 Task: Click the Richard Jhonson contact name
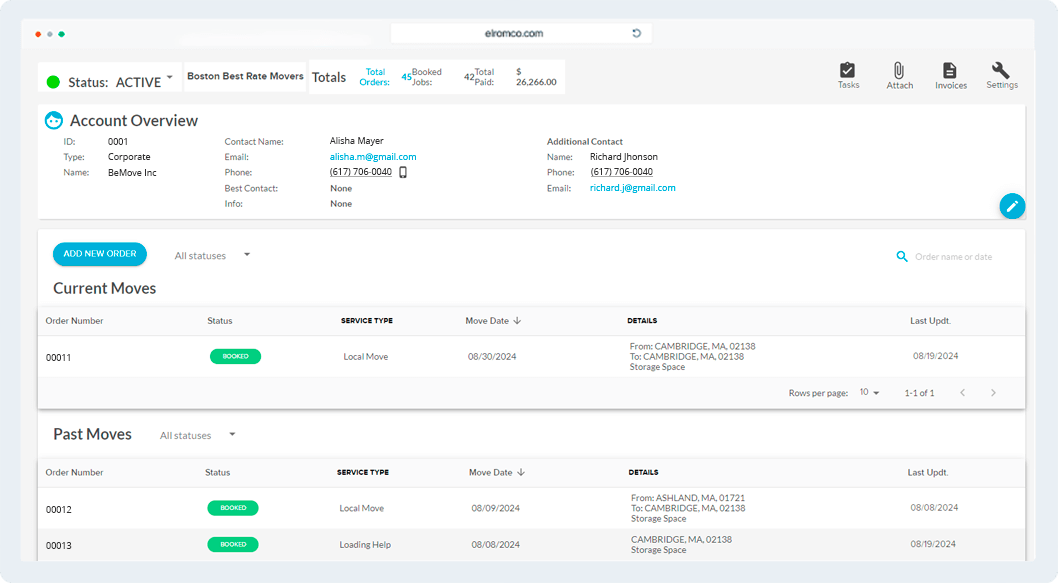(x=624, y=157)
